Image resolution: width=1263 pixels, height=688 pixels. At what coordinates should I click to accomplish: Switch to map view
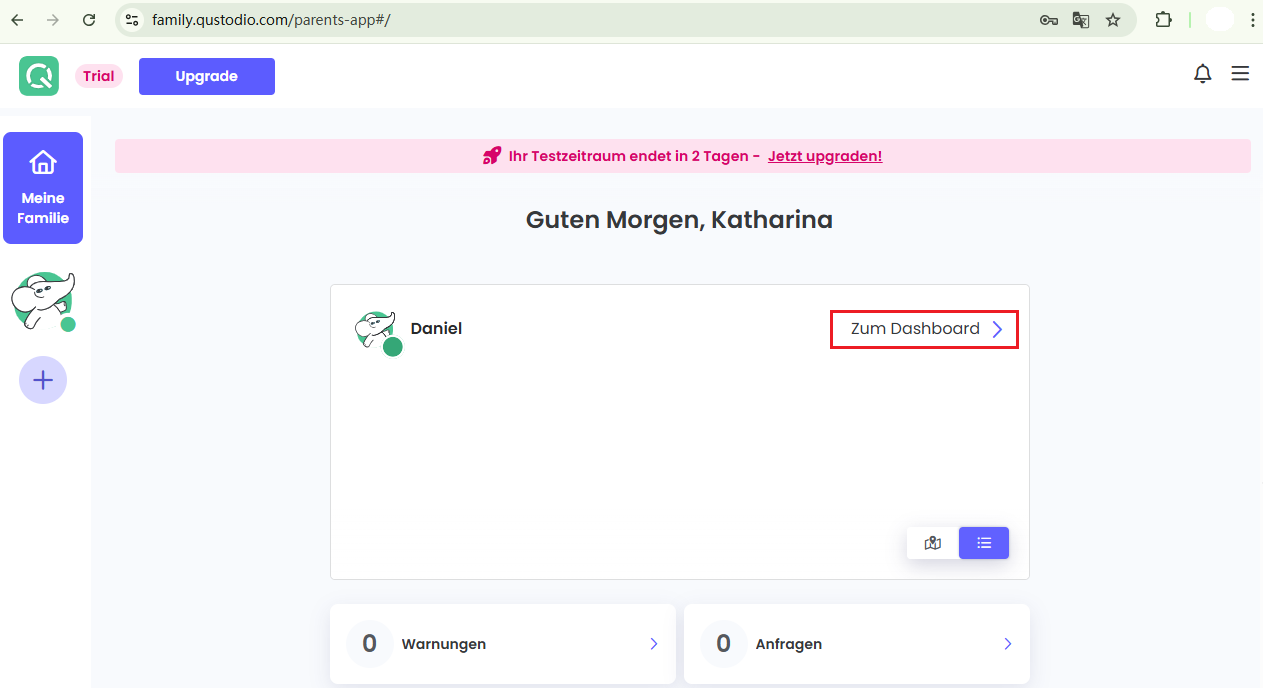pyautogui.click(x=933, y=543)
